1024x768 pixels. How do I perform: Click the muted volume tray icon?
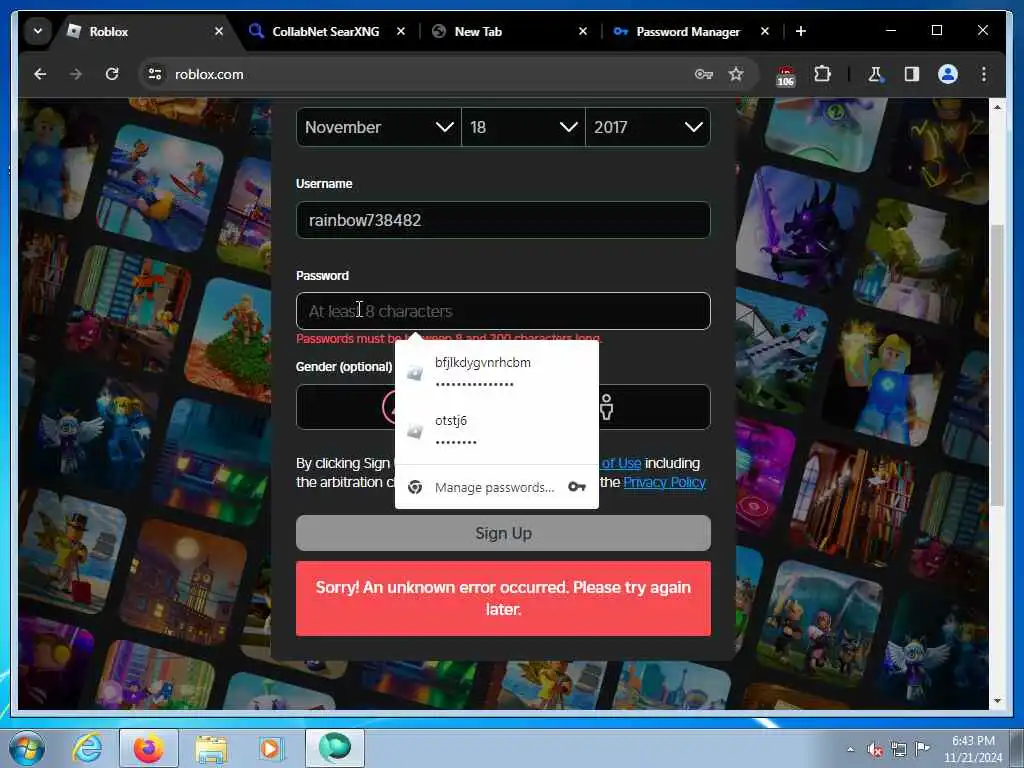pyautogui.click(x=875, y=749)
